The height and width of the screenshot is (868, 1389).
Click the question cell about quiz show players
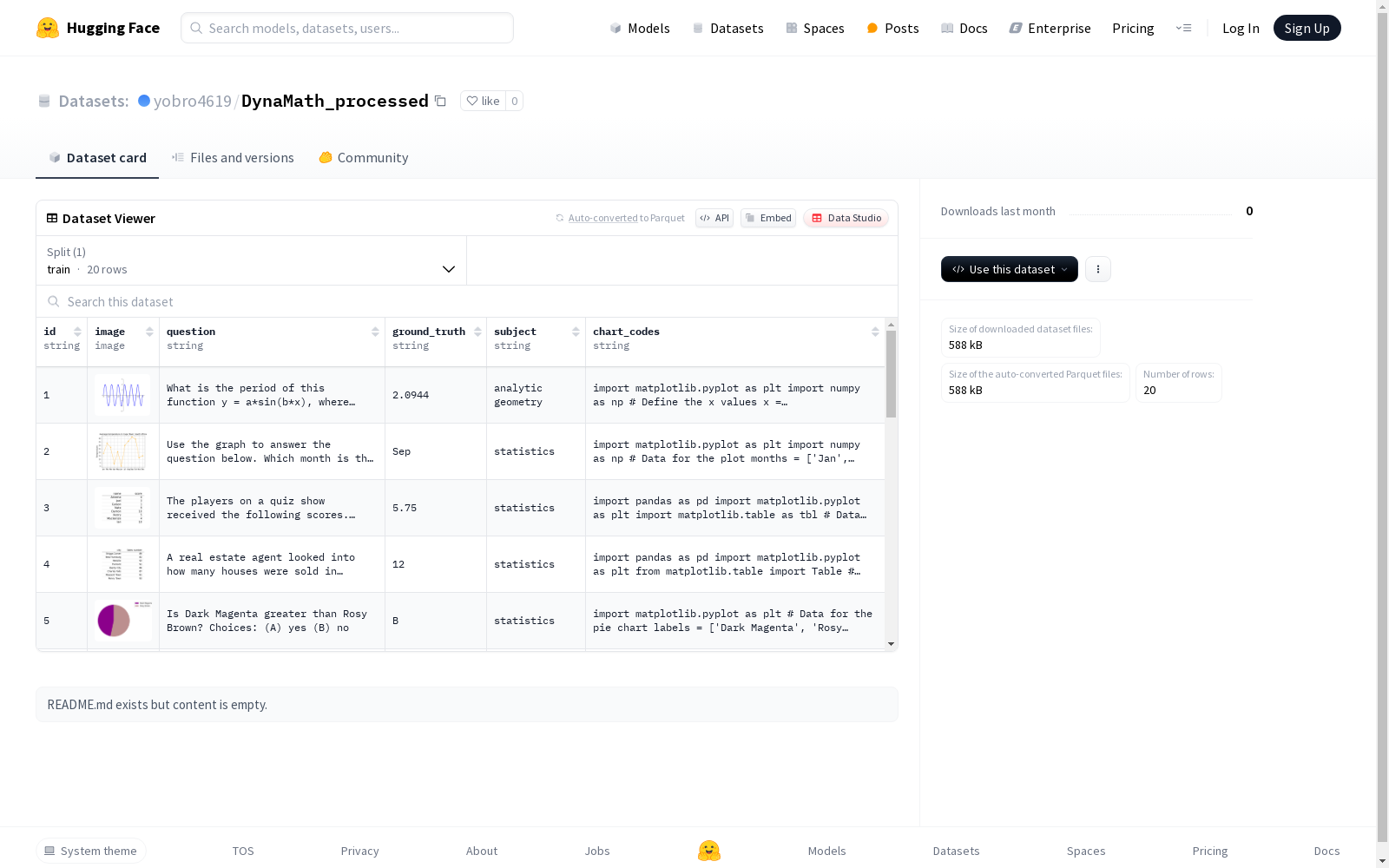click(x=273, y=508)
